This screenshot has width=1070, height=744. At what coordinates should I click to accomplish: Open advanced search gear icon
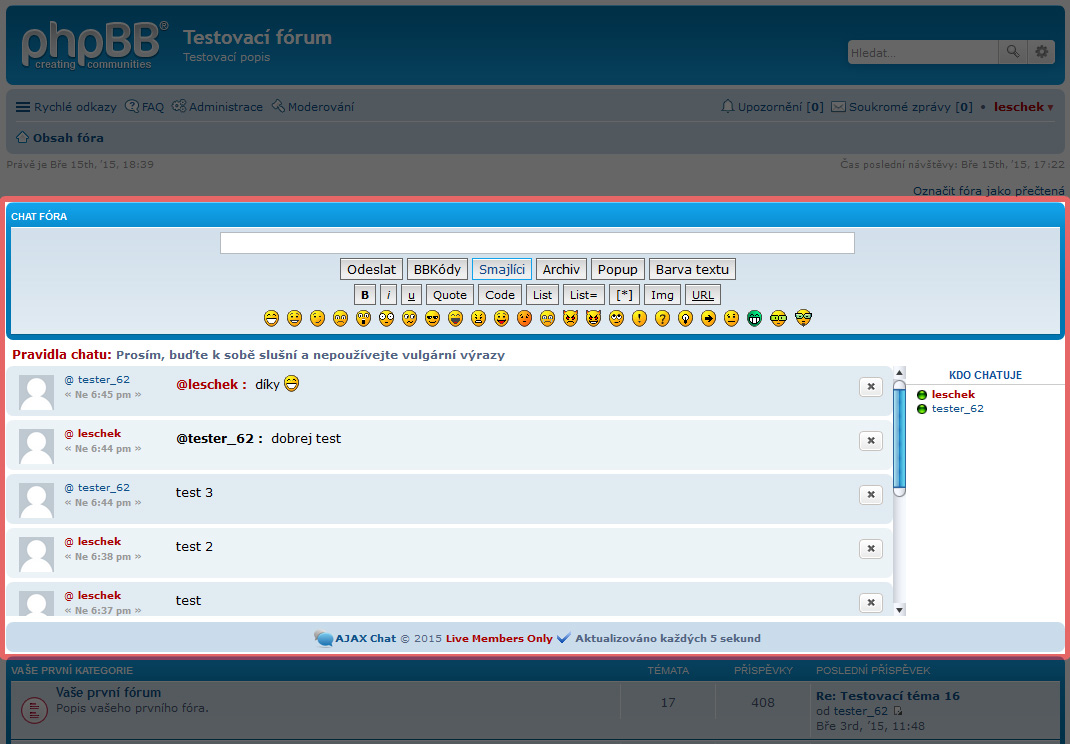1041,52
